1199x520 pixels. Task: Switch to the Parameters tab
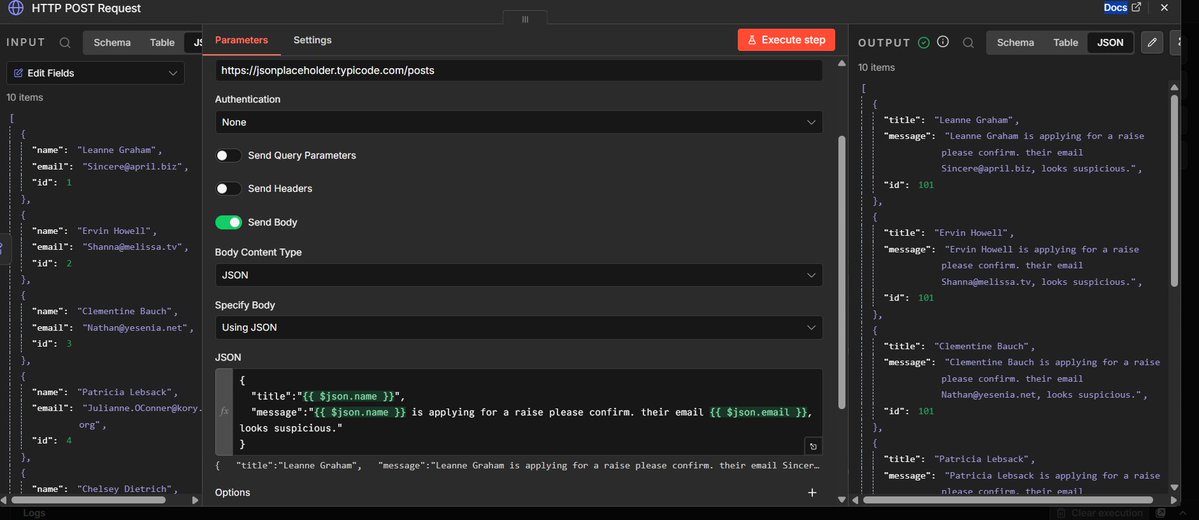point(242,41)
